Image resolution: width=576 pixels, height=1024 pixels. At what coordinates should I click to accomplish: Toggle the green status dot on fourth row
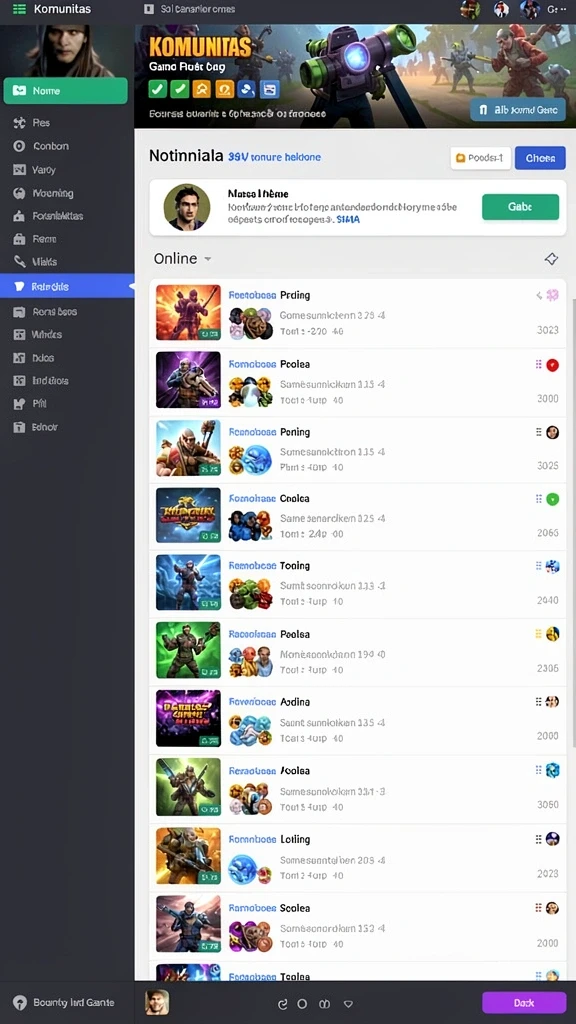pyautogui.click(x=552, y=500)
